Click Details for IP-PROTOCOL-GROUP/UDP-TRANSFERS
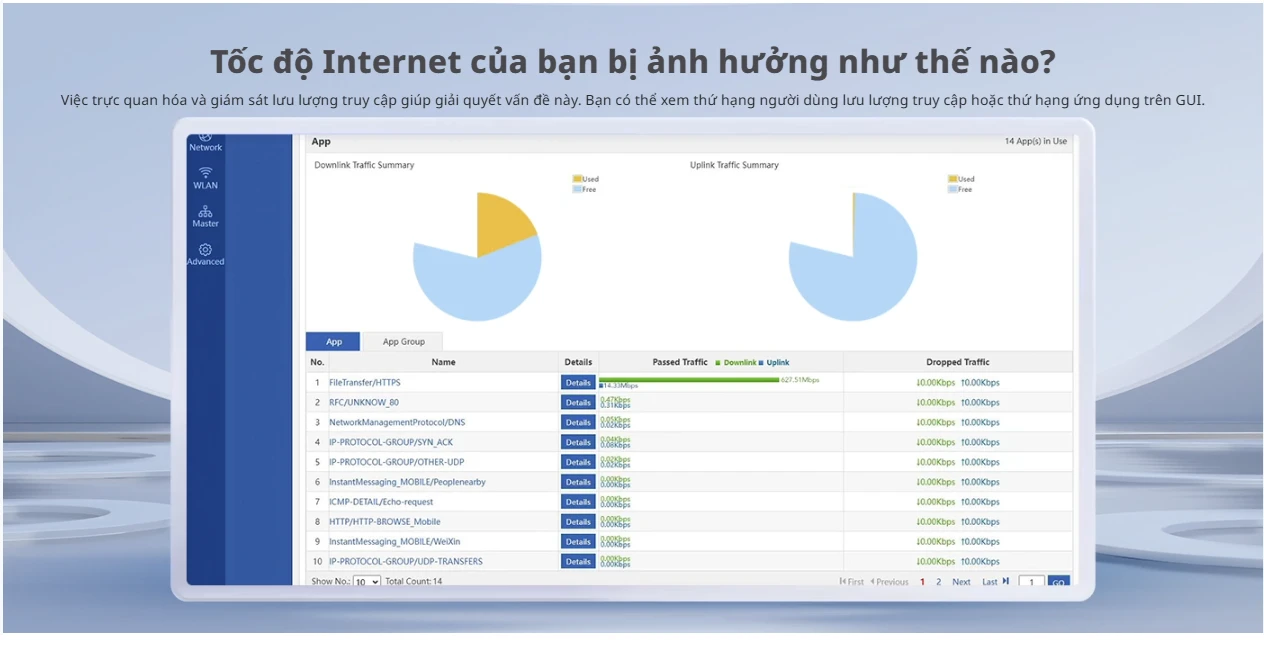1264x670 pixels. (x=578, y=562)
